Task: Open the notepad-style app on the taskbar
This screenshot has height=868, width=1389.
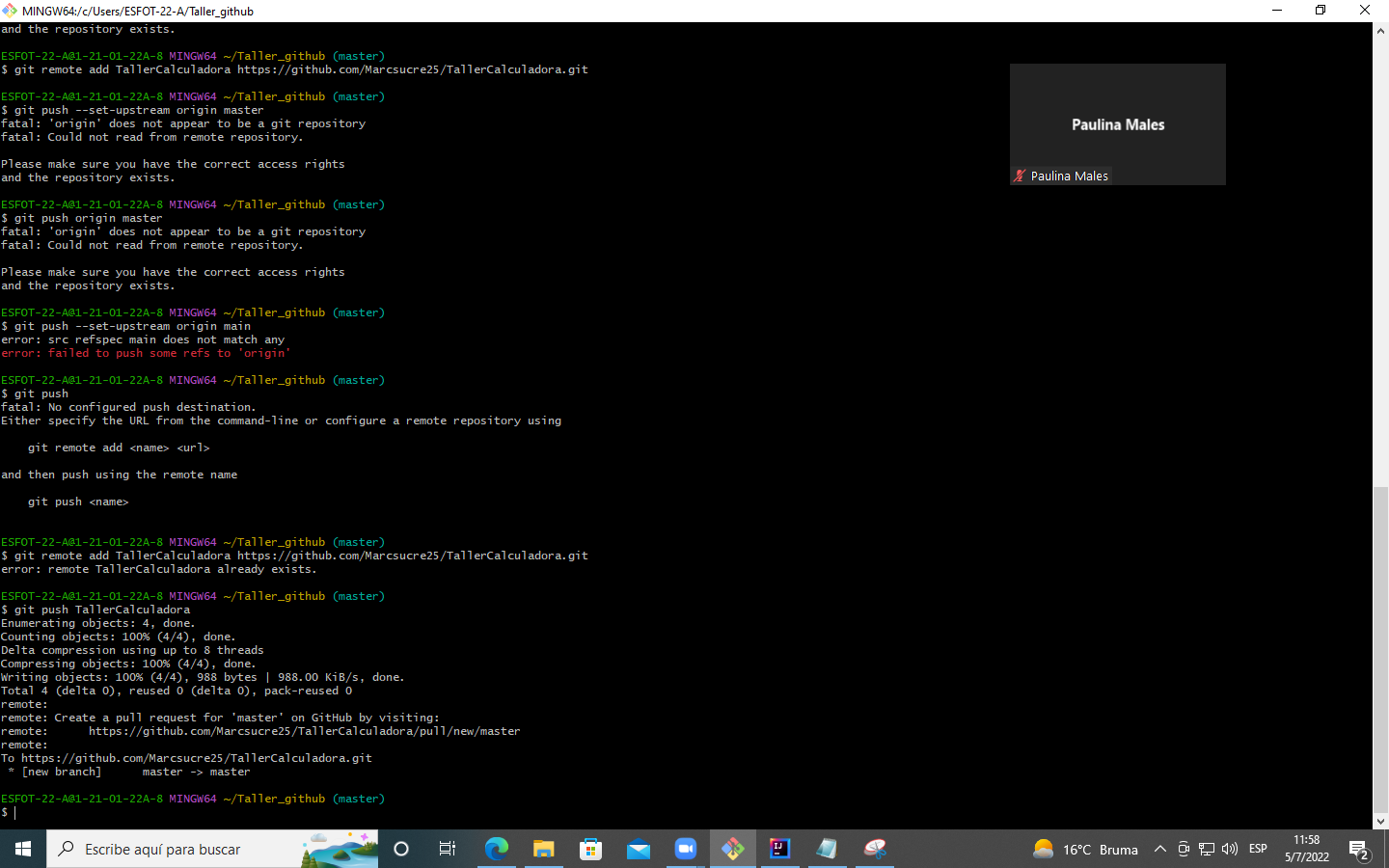Action: (x=827, y=849)
